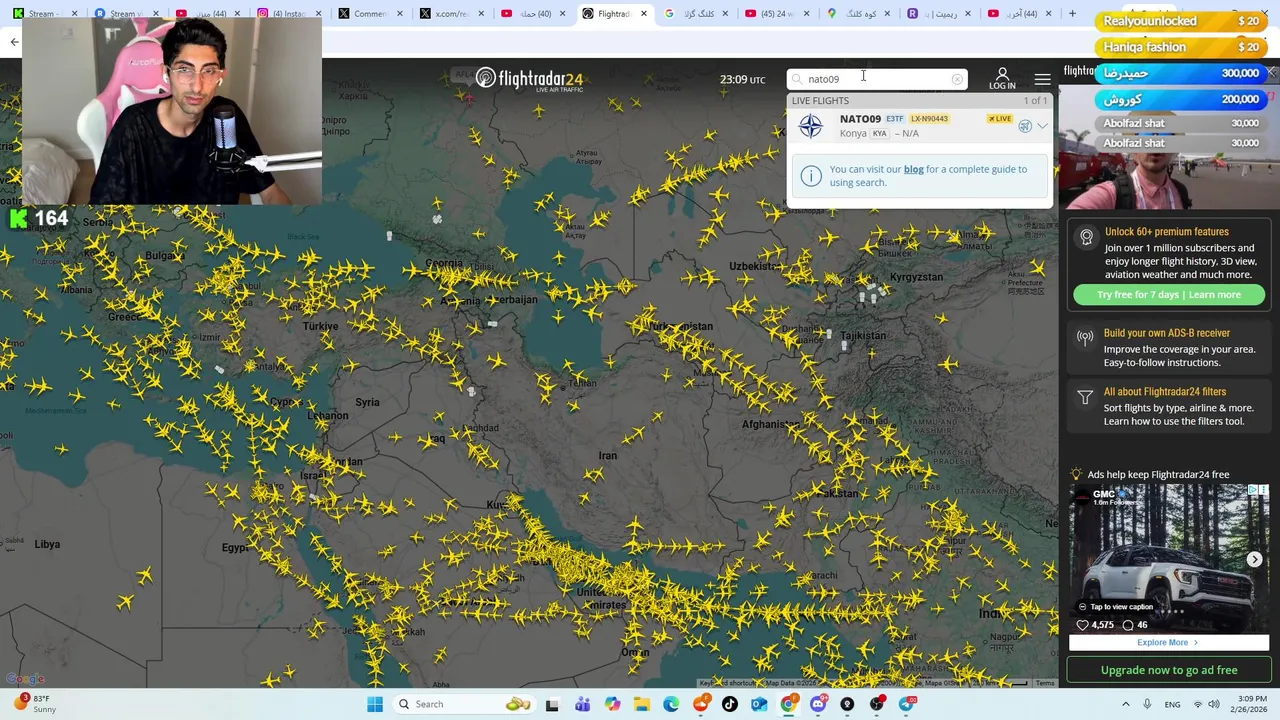Click the ADS-B receiver antenna icon
This screenshot has height=720, width=1280.
click(1085, 338)
